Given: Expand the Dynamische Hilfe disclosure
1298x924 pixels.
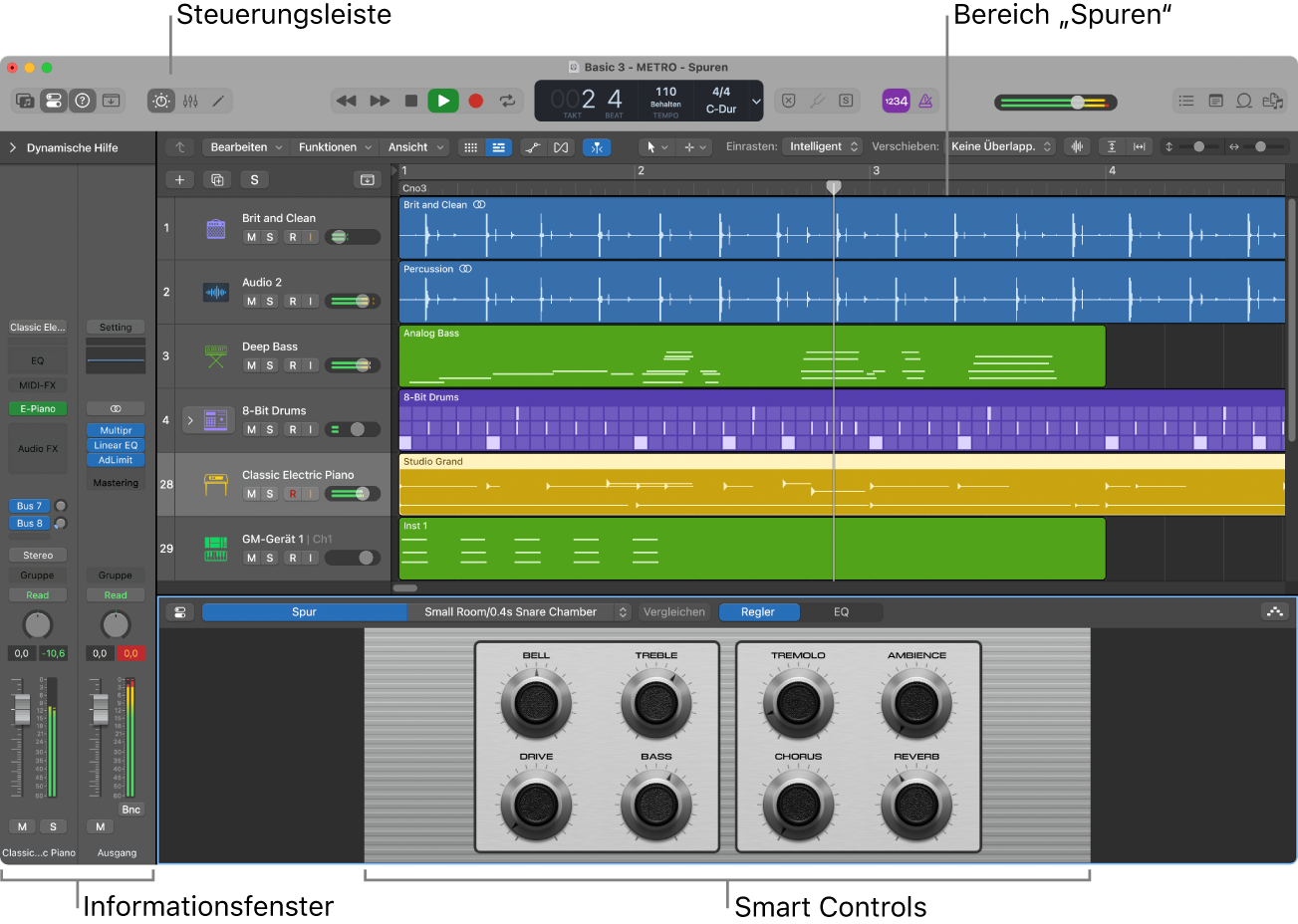Looking at the screenshot, I should (13, 147).
